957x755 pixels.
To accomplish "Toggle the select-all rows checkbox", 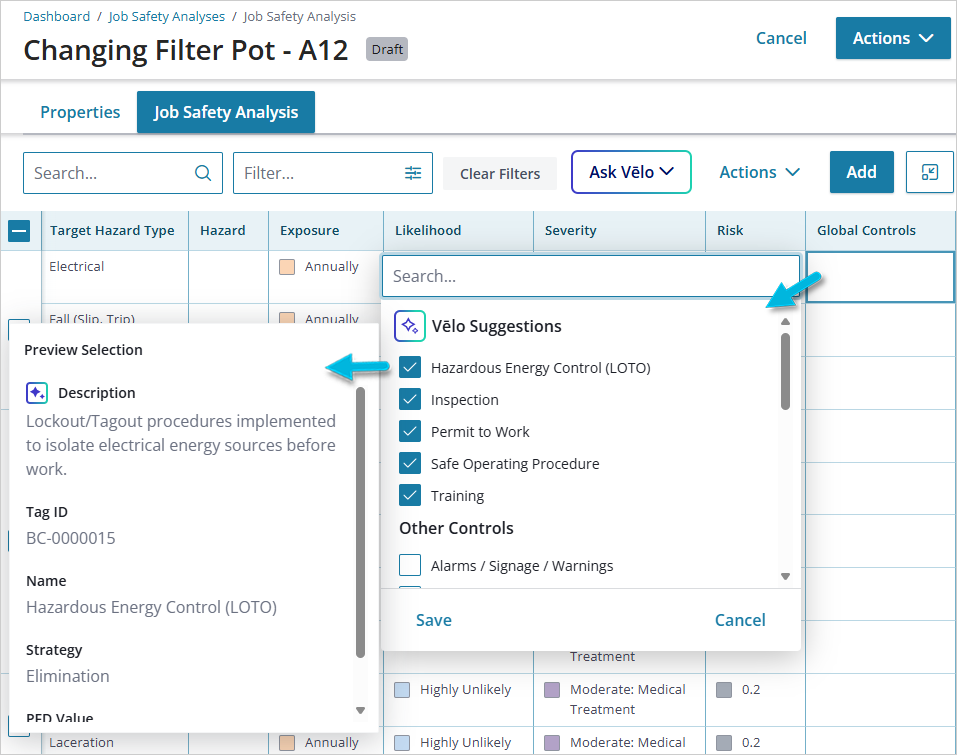I will [x=19, y=231].
